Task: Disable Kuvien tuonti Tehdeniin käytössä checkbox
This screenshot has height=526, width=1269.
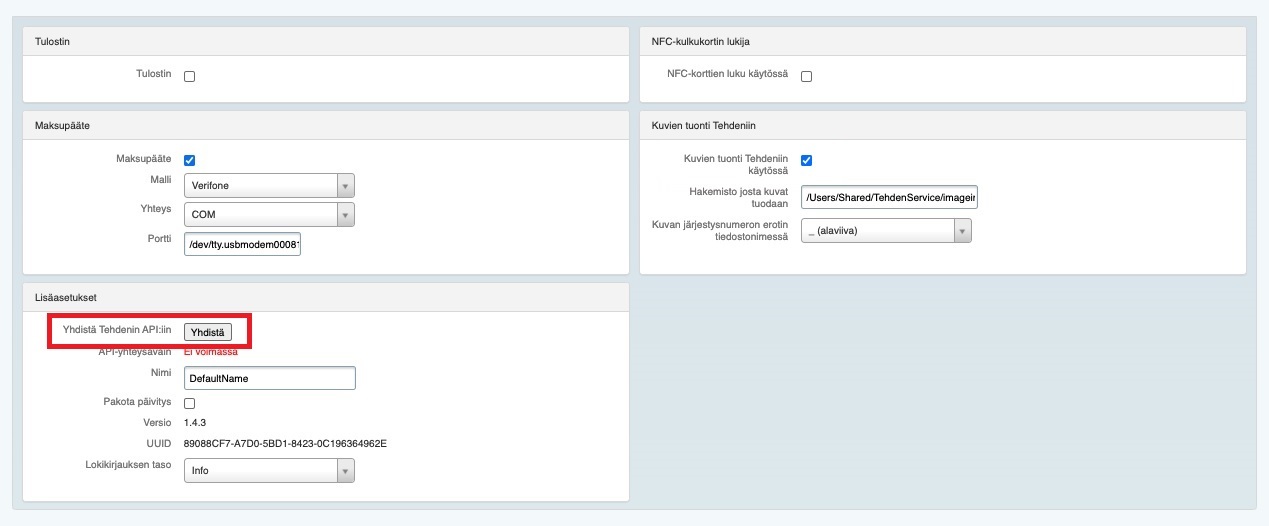Action: 806,160
